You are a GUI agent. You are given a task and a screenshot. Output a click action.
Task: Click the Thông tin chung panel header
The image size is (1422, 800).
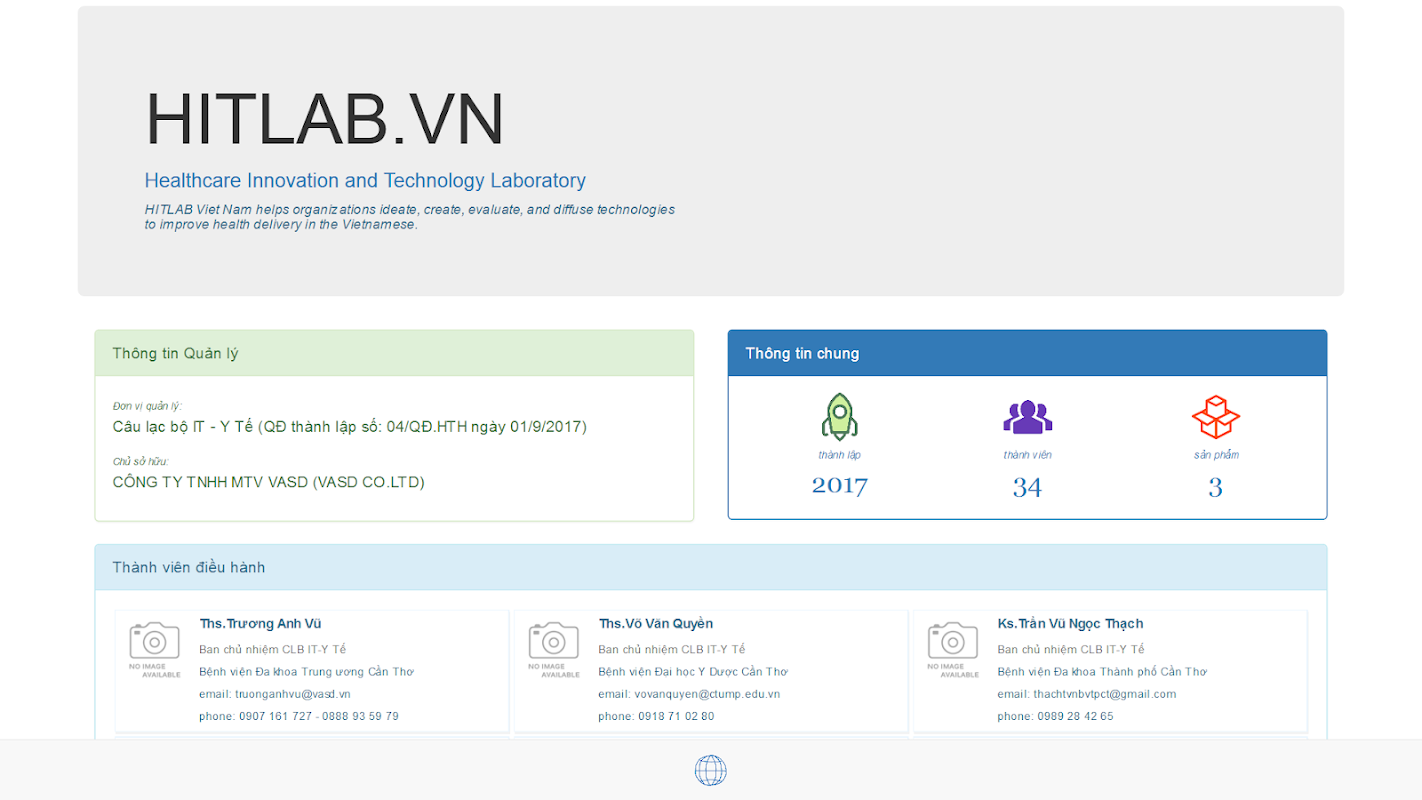coord(1027,353)
